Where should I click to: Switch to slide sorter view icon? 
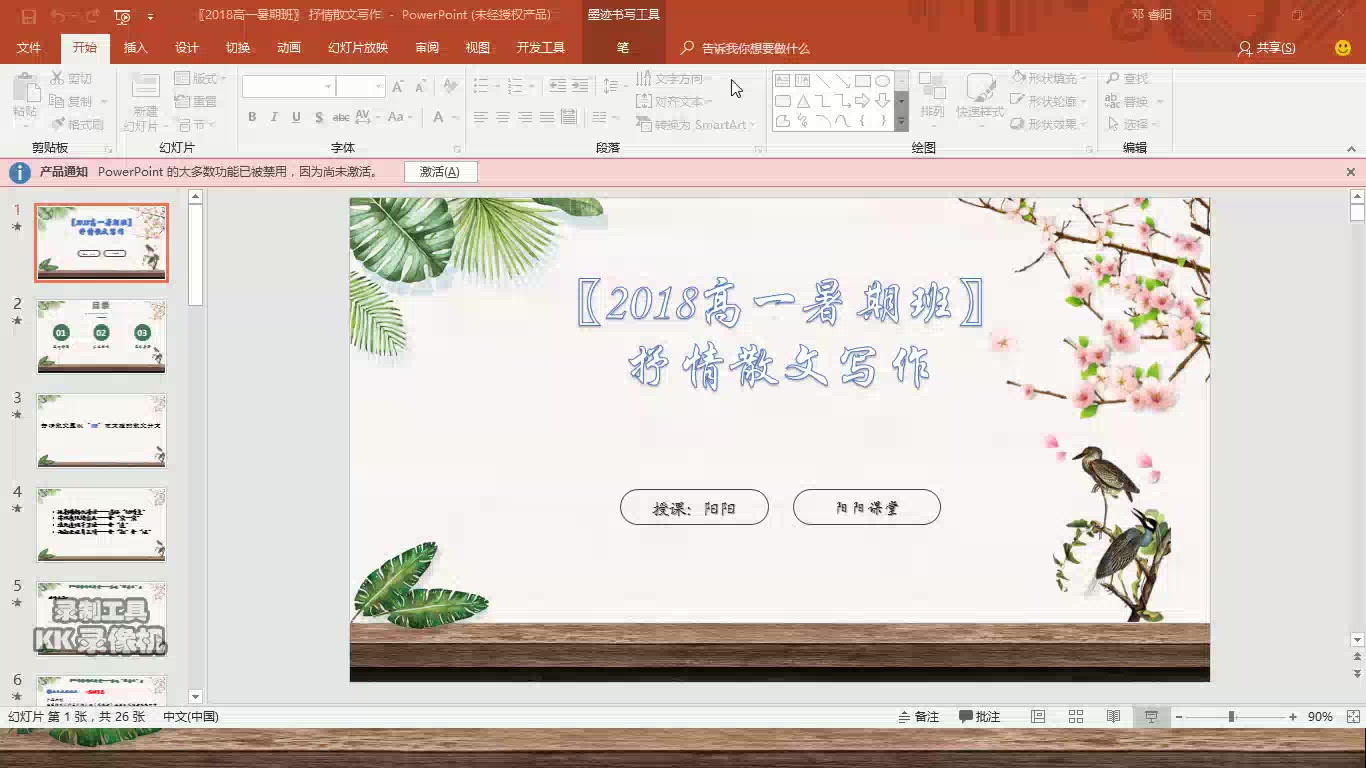1076,717
